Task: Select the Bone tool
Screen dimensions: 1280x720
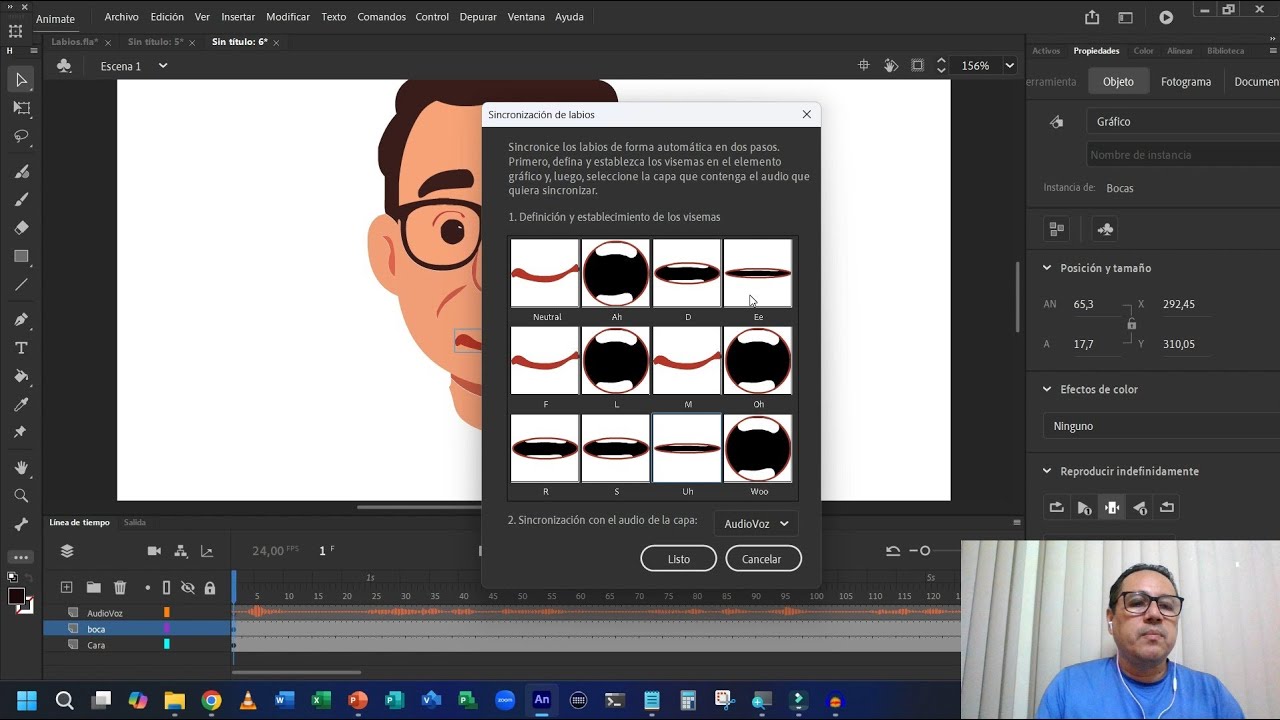Action: [x=21, y=524]
